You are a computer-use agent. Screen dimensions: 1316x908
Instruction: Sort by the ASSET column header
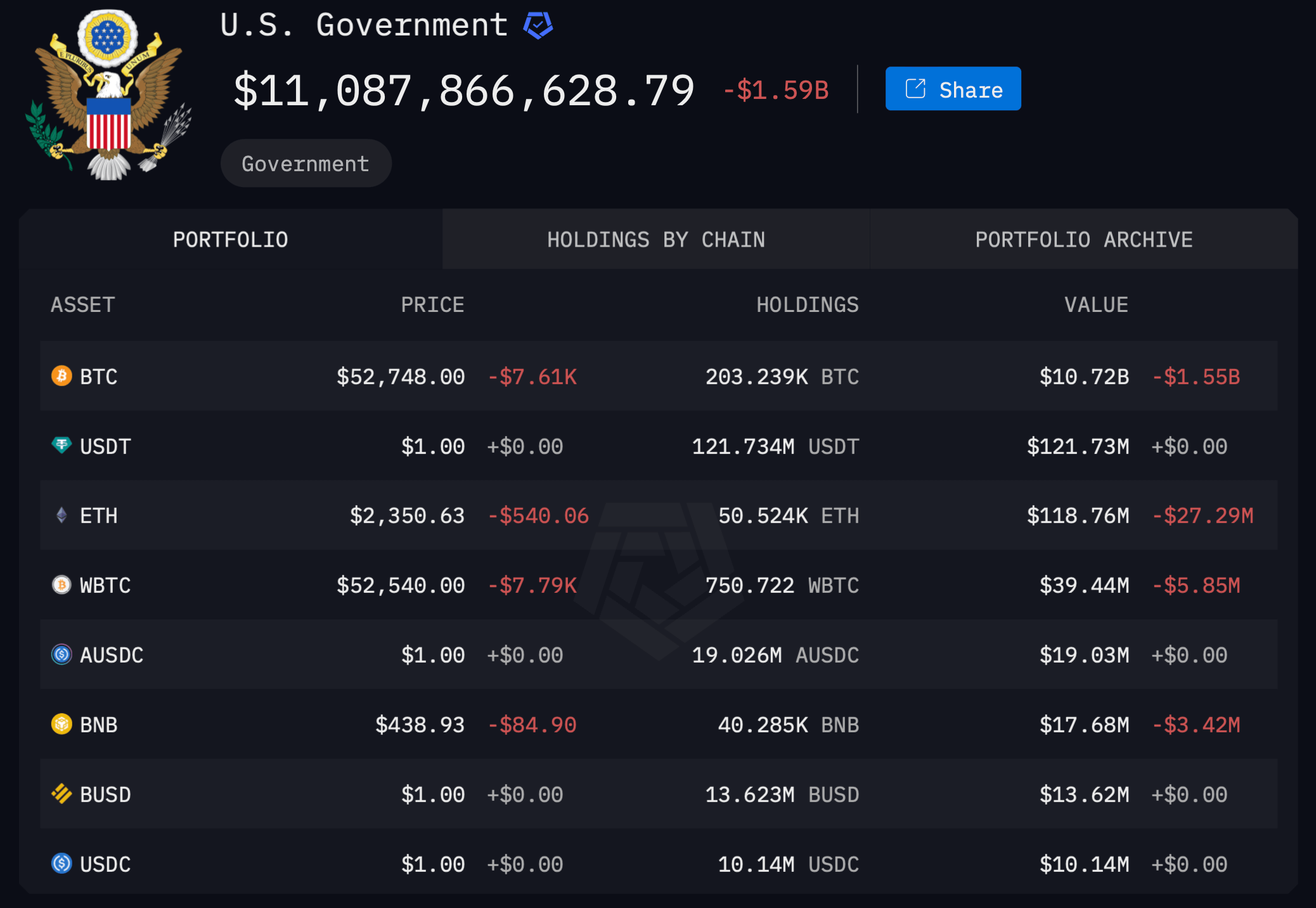tap(83, 305)
